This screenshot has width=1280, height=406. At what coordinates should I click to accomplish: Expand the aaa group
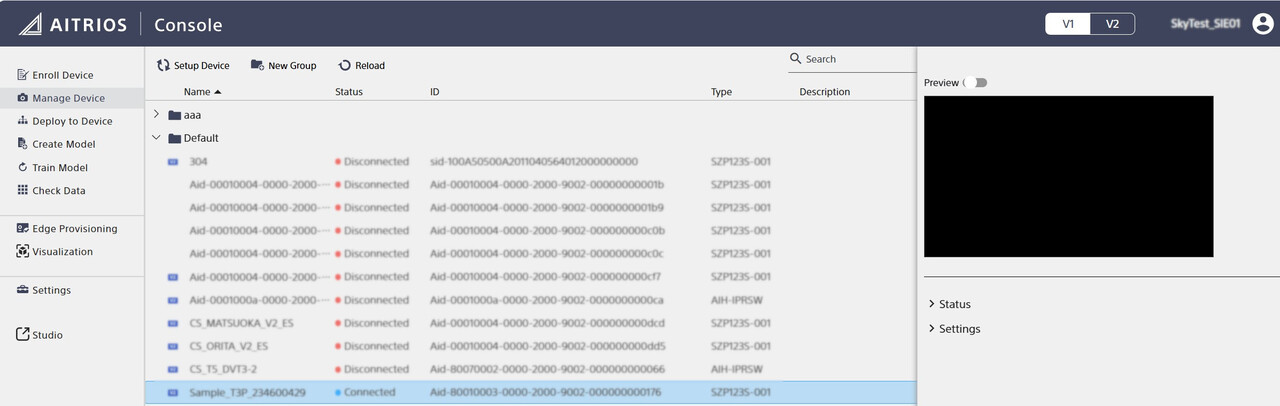pyautogui.click(x=156, y=114)
